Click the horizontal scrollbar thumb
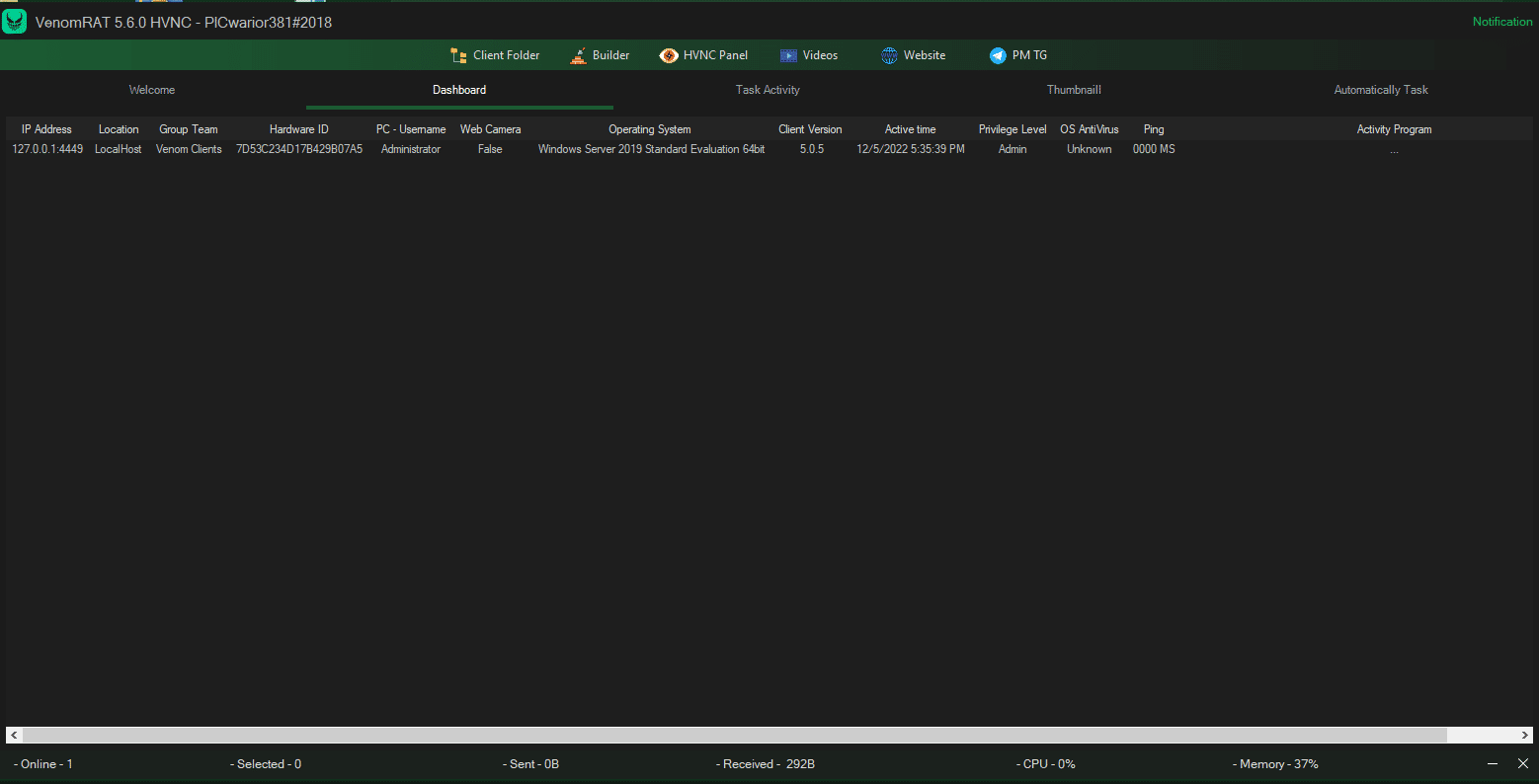Viewport: 1539px width, 784px height. 734,736
